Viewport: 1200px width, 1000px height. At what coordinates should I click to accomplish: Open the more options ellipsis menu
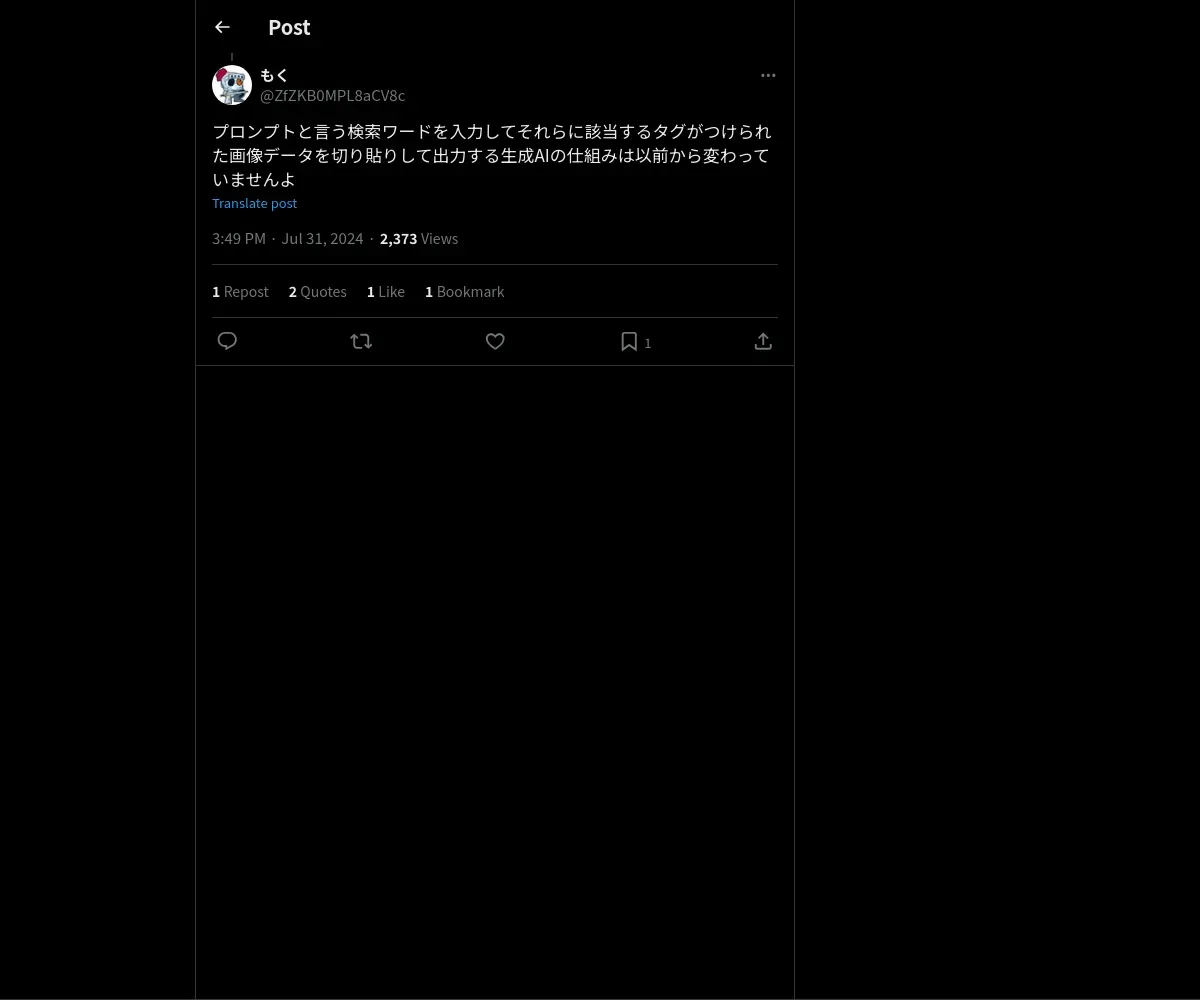[768, 75]
